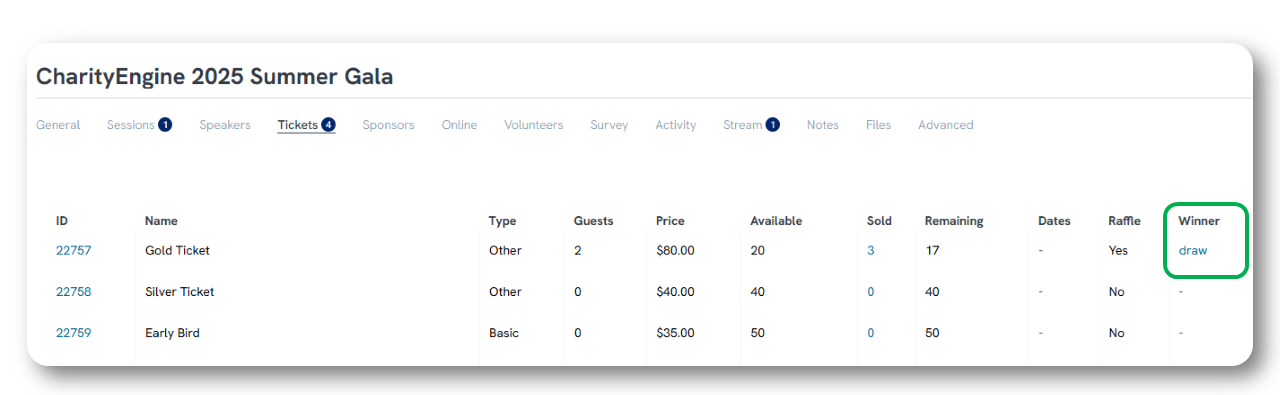Click the Guests column header

(594, 221)
